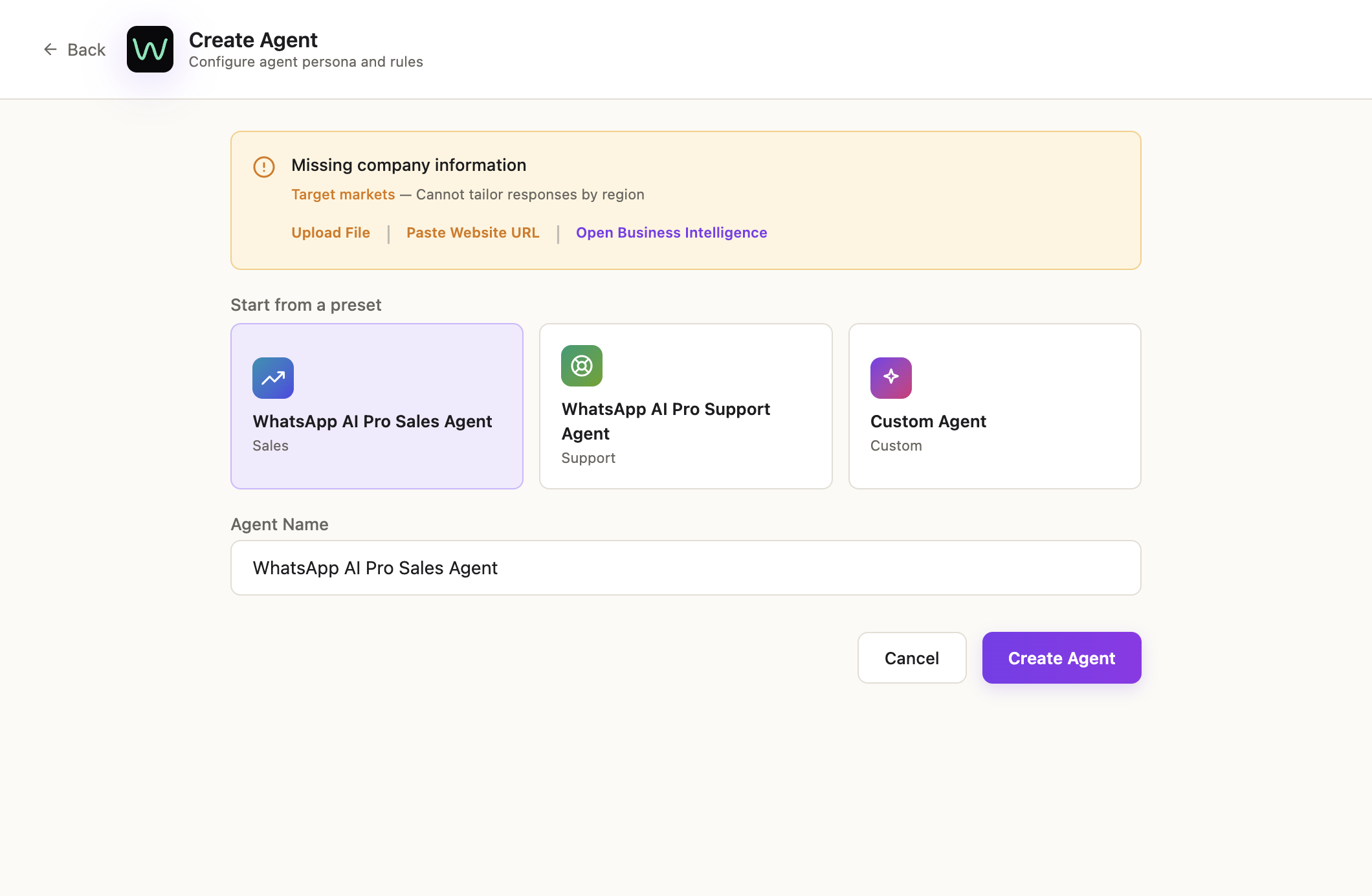Pick the Custom Agent preset title
This screenshot has height=896, width=1372.
tap(928, 421)
